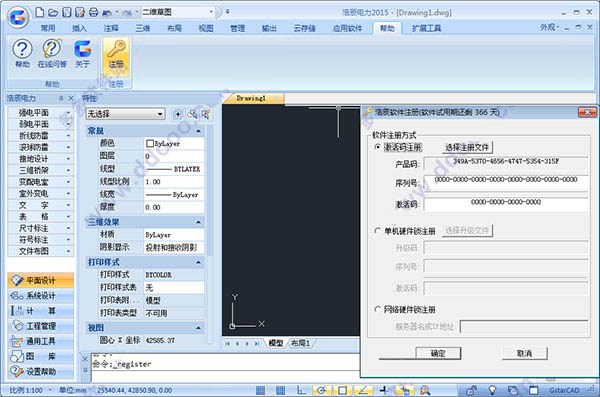Select the Drawing1 document tab

tap(253, 98)
